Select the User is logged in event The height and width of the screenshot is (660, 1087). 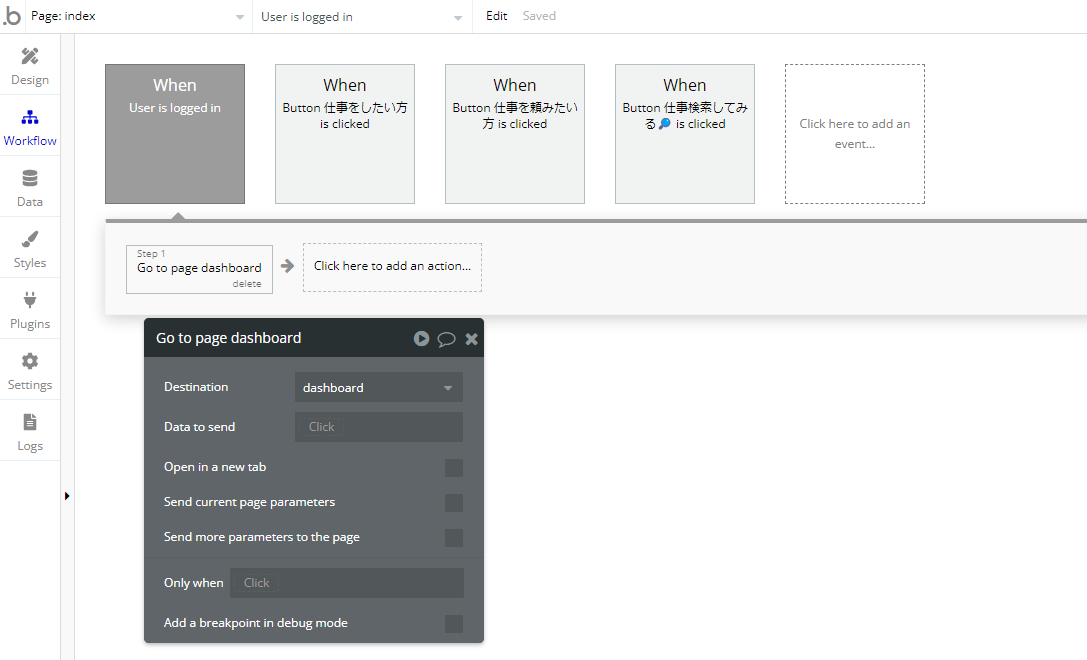[175, 134]
